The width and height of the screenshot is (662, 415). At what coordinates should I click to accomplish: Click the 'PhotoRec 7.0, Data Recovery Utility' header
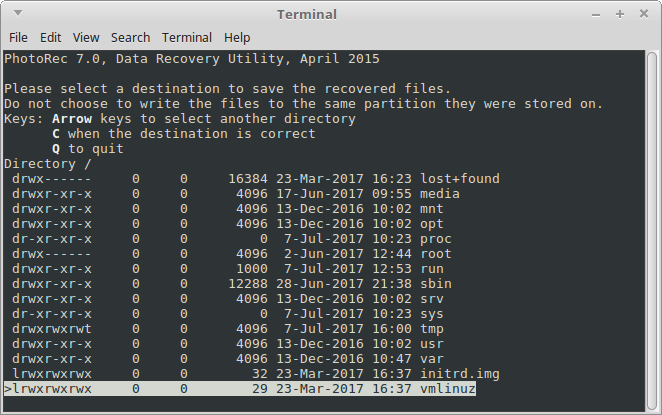click(192, 59)
